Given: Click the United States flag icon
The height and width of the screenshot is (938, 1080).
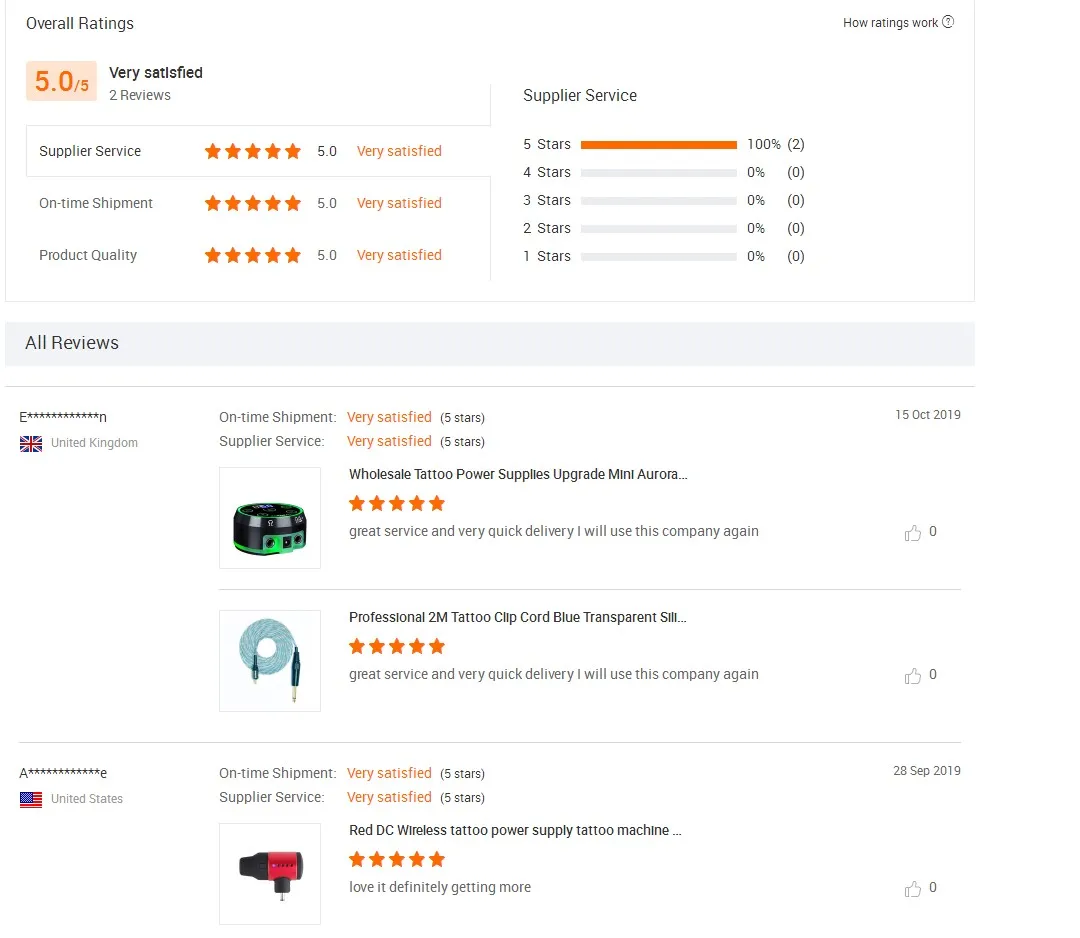Looking at the screenshot, I should tap(31, 799).
